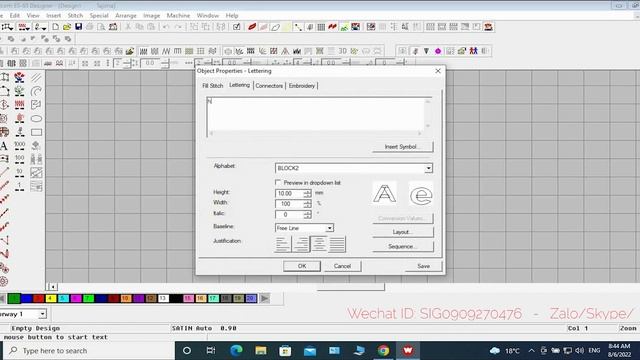640x360 pixels.
Task: Click the grid display icon in main toolbar
Action: pos(321,27)
